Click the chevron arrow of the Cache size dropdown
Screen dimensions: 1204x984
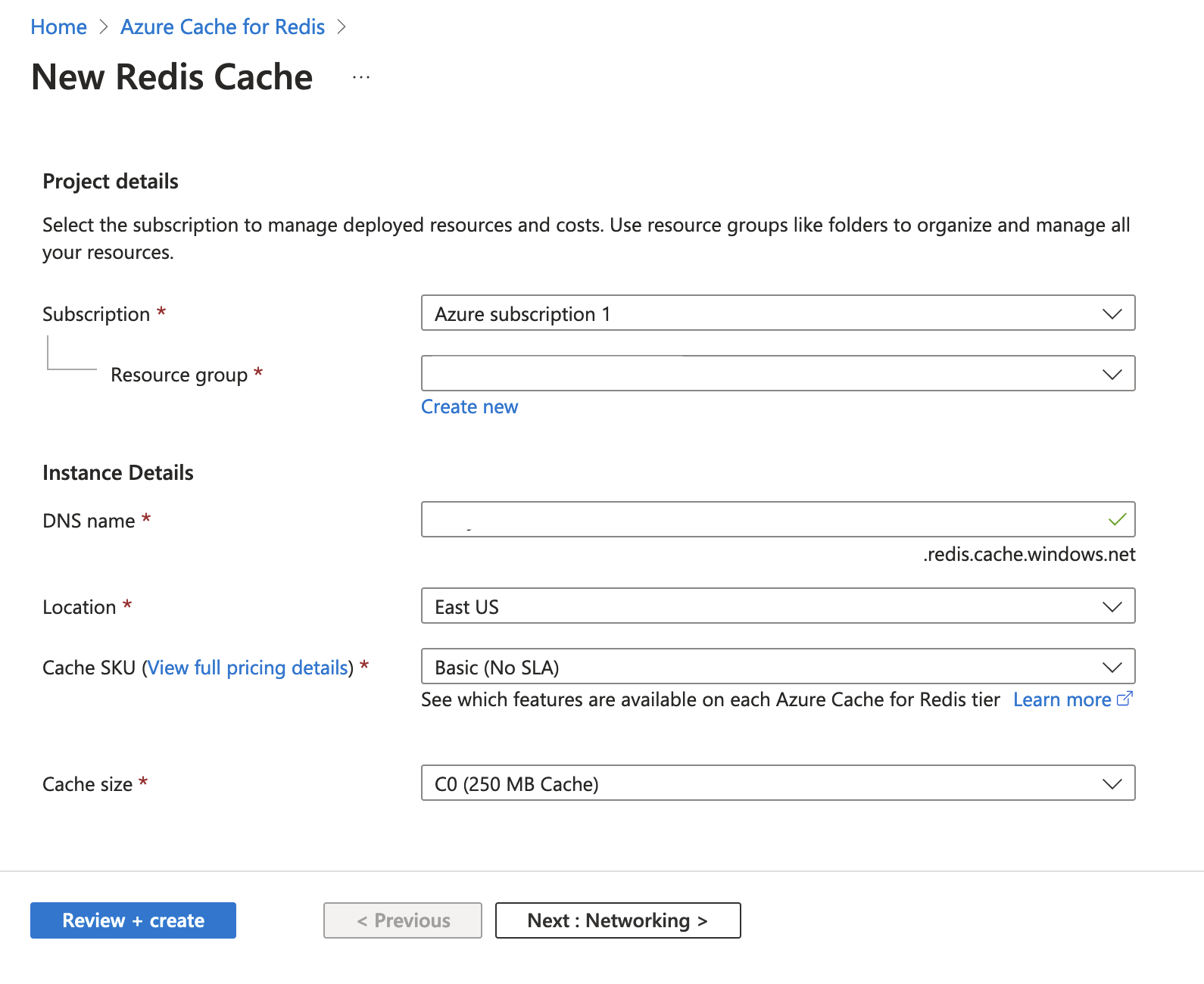(1112, 784)
